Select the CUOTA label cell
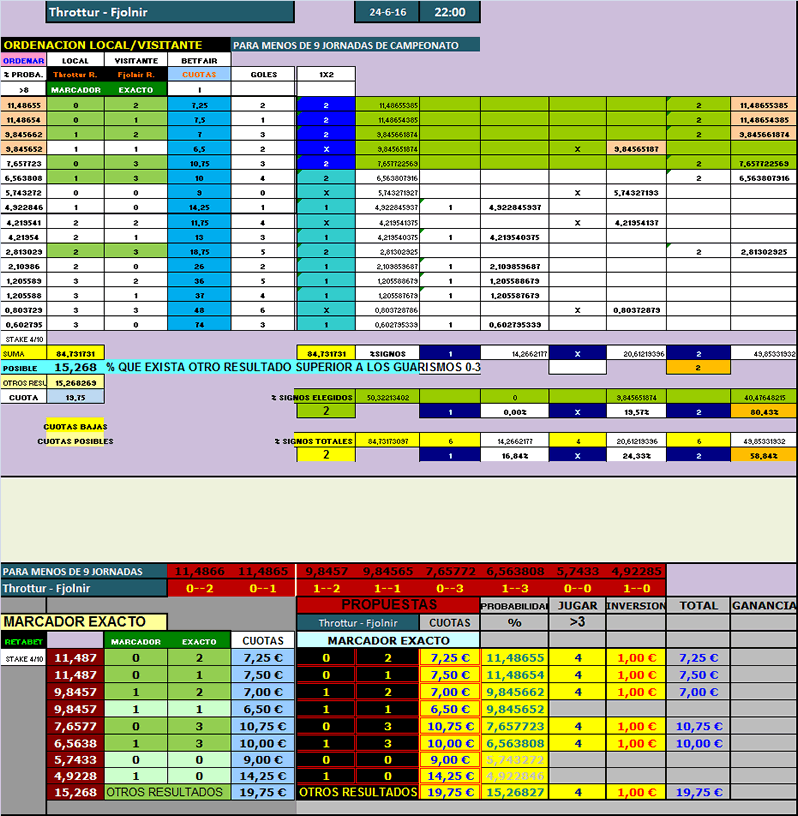Image resolution: width=798 pixels, height=816 pixels. 23,398
